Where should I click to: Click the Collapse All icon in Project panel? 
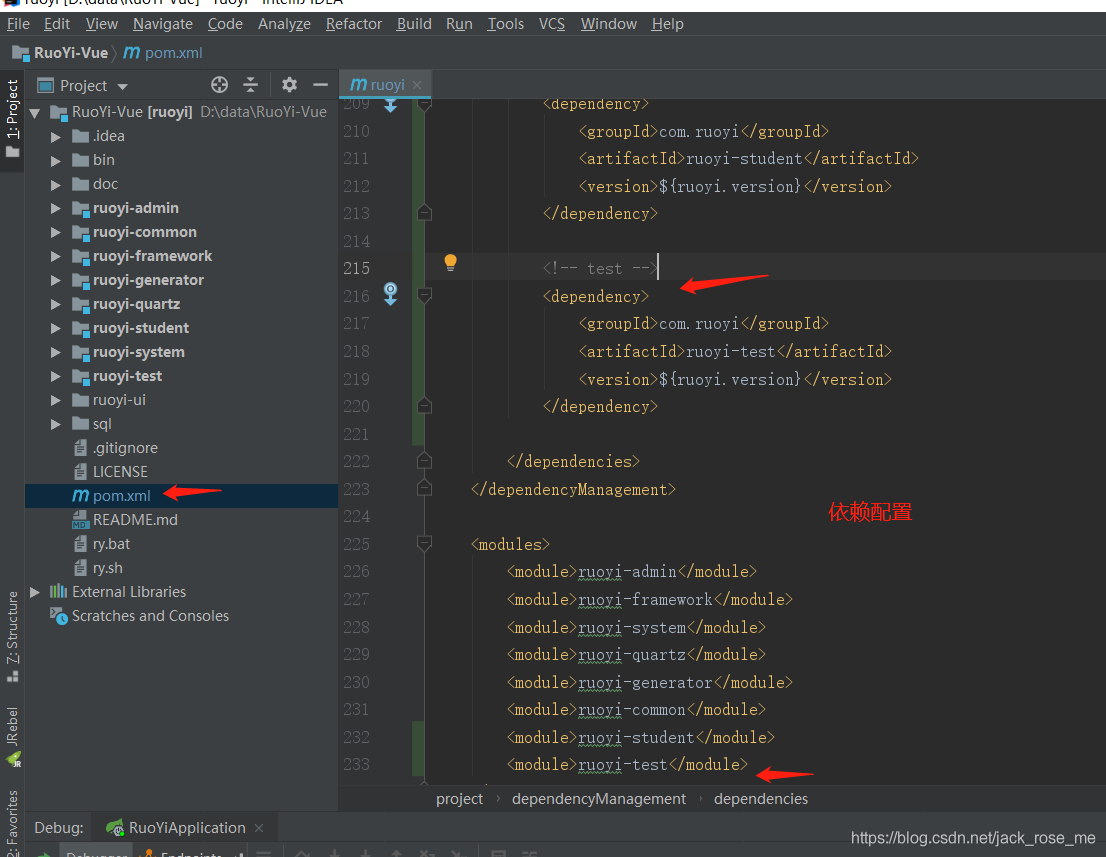tap(250, 85)
